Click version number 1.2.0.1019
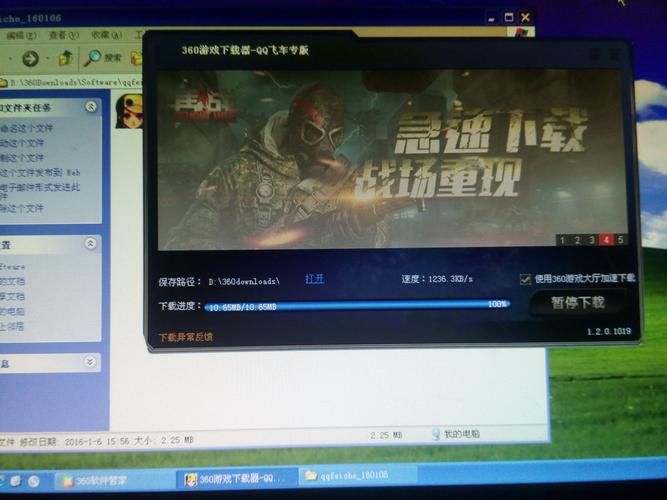 tap(609, 331)
